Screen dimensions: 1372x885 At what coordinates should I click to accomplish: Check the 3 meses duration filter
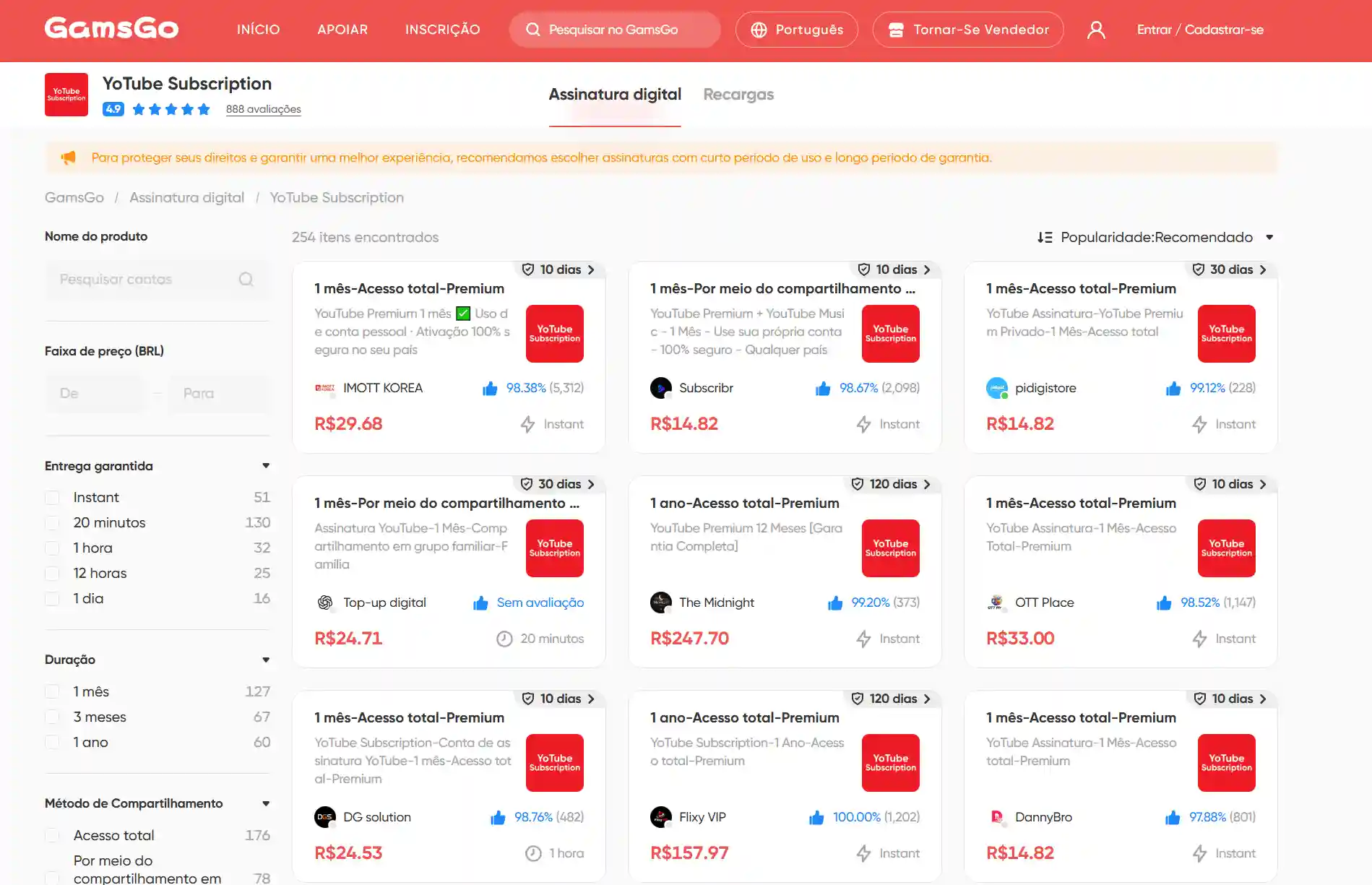click(x=52, y=717)
